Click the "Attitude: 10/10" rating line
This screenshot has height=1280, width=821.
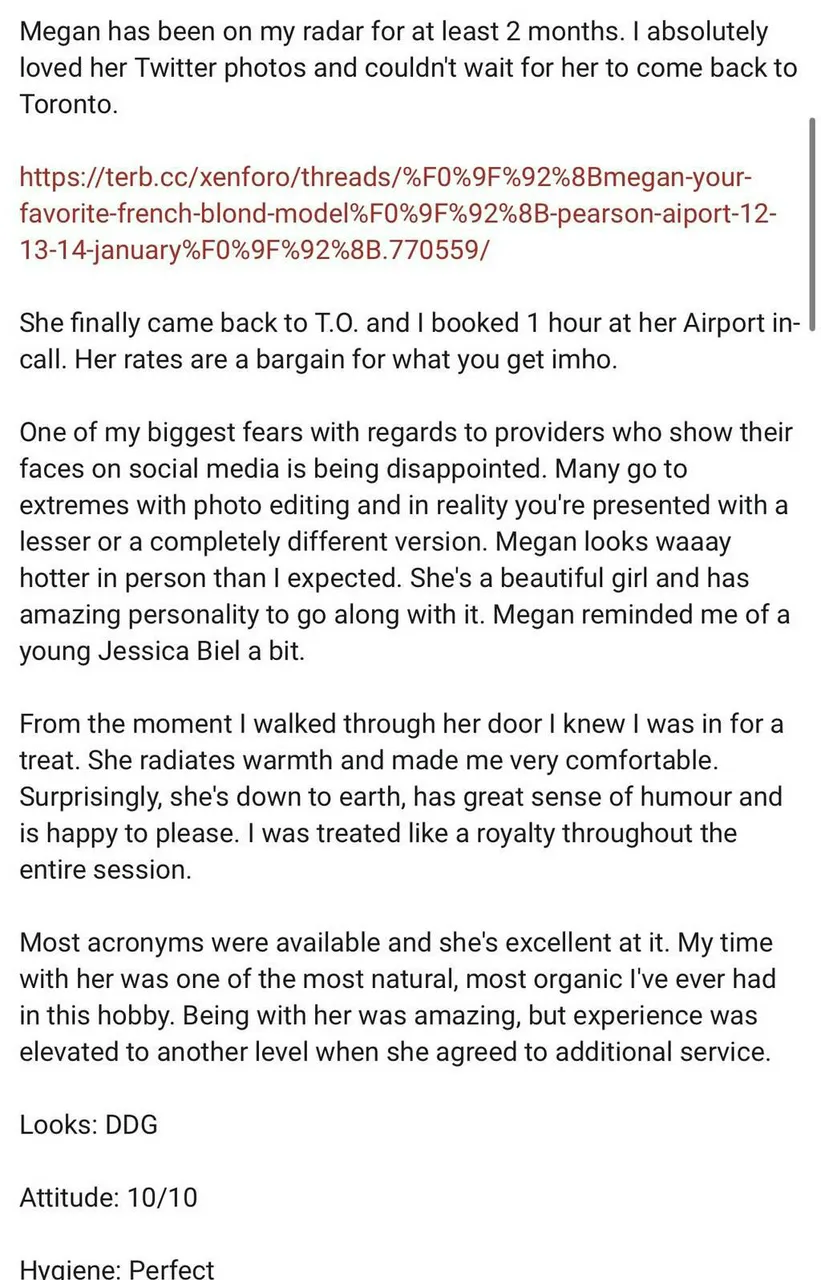click(x=108, y=1198)
